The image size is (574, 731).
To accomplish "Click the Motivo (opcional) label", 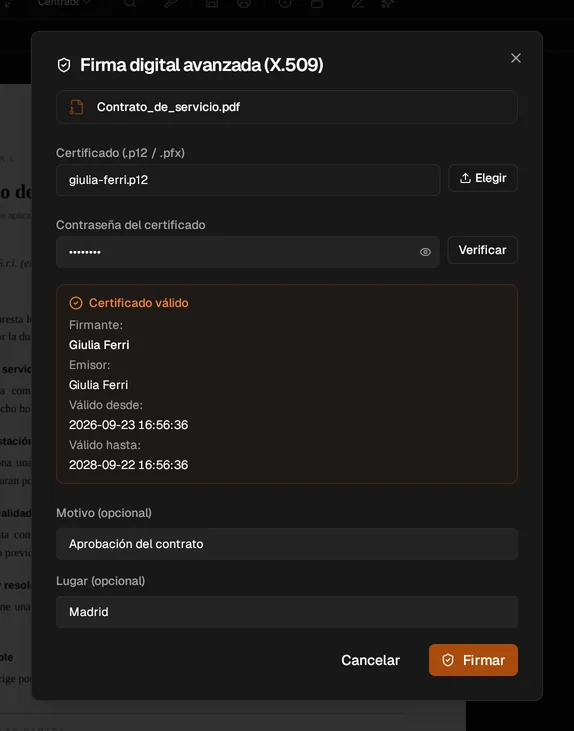I will [104, 513].
